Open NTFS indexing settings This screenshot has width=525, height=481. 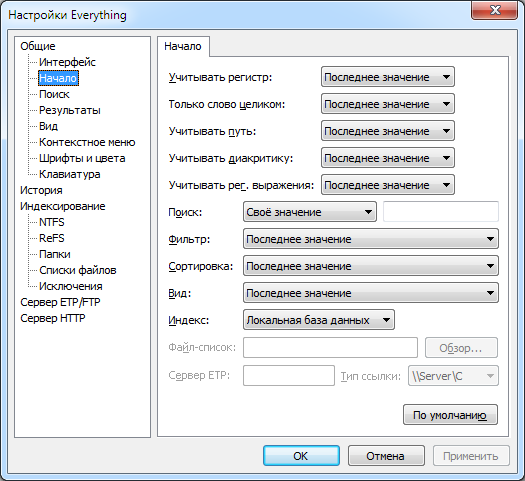[52, 222]
